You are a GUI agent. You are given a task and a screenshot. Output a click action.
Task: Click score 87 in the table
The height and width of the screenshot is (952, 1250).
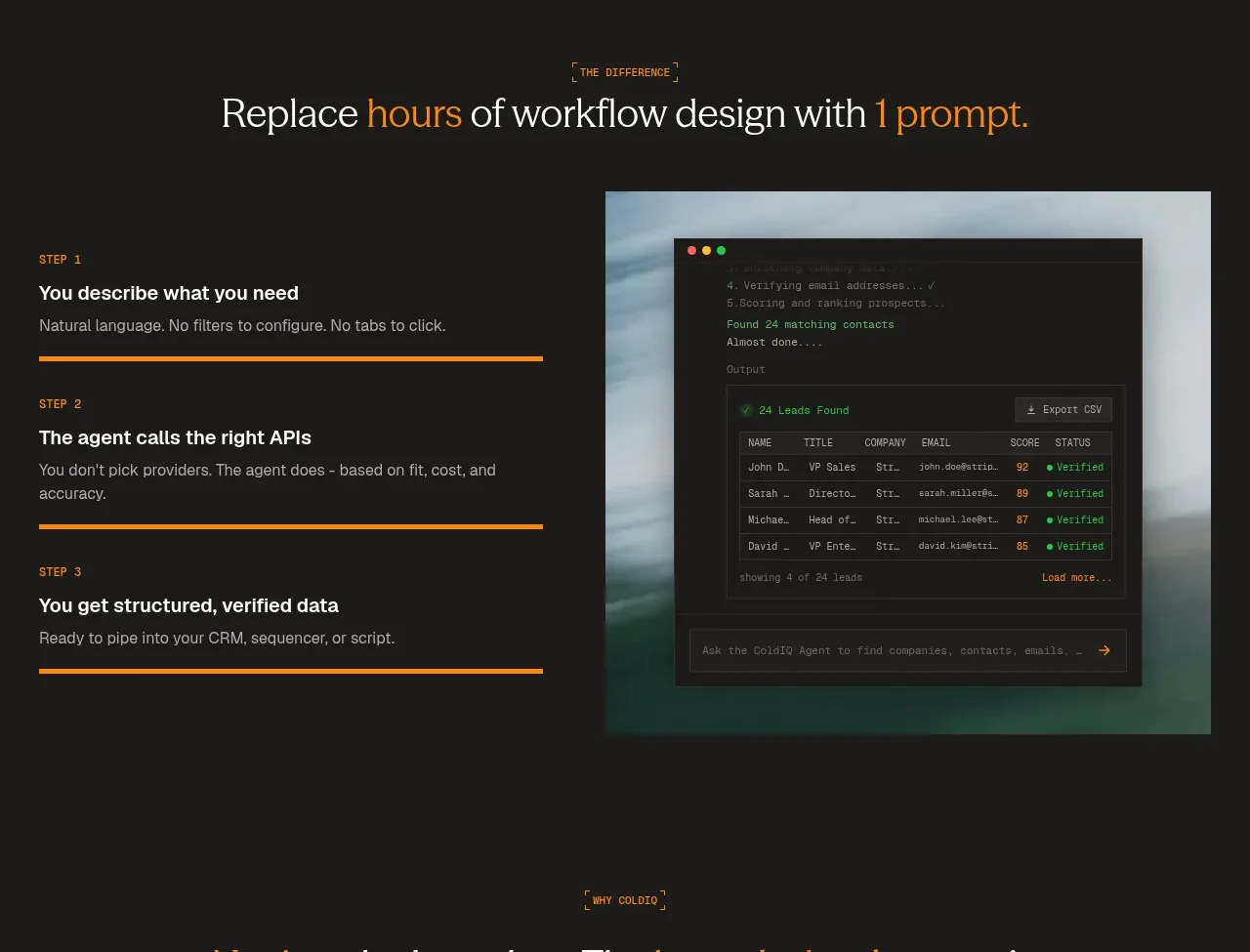(1022, 520)
